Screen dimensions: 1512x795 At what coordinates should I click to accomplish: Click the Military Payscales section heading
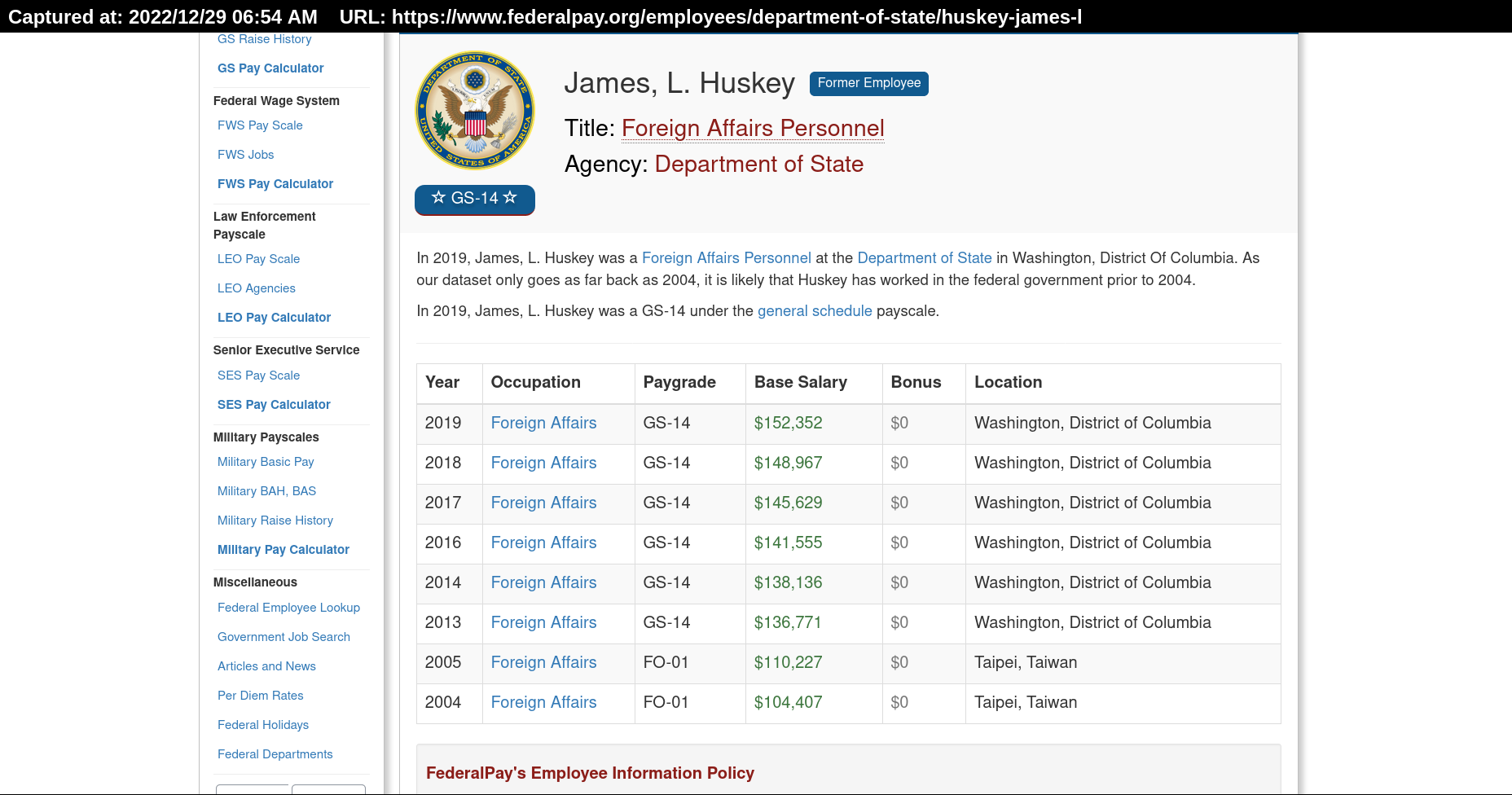pyautogui.click(x=266, y=437)
